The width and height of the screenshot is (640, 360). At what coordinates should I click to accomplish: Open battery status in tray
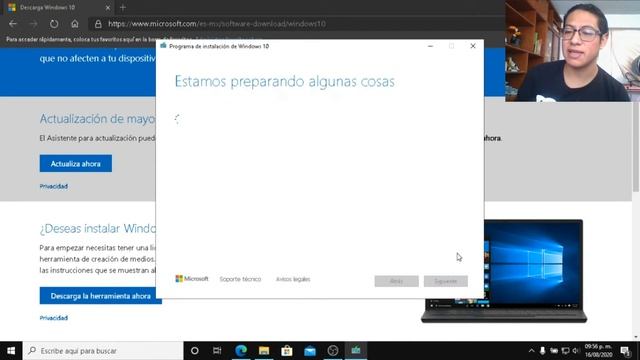[x=554, y=351]
